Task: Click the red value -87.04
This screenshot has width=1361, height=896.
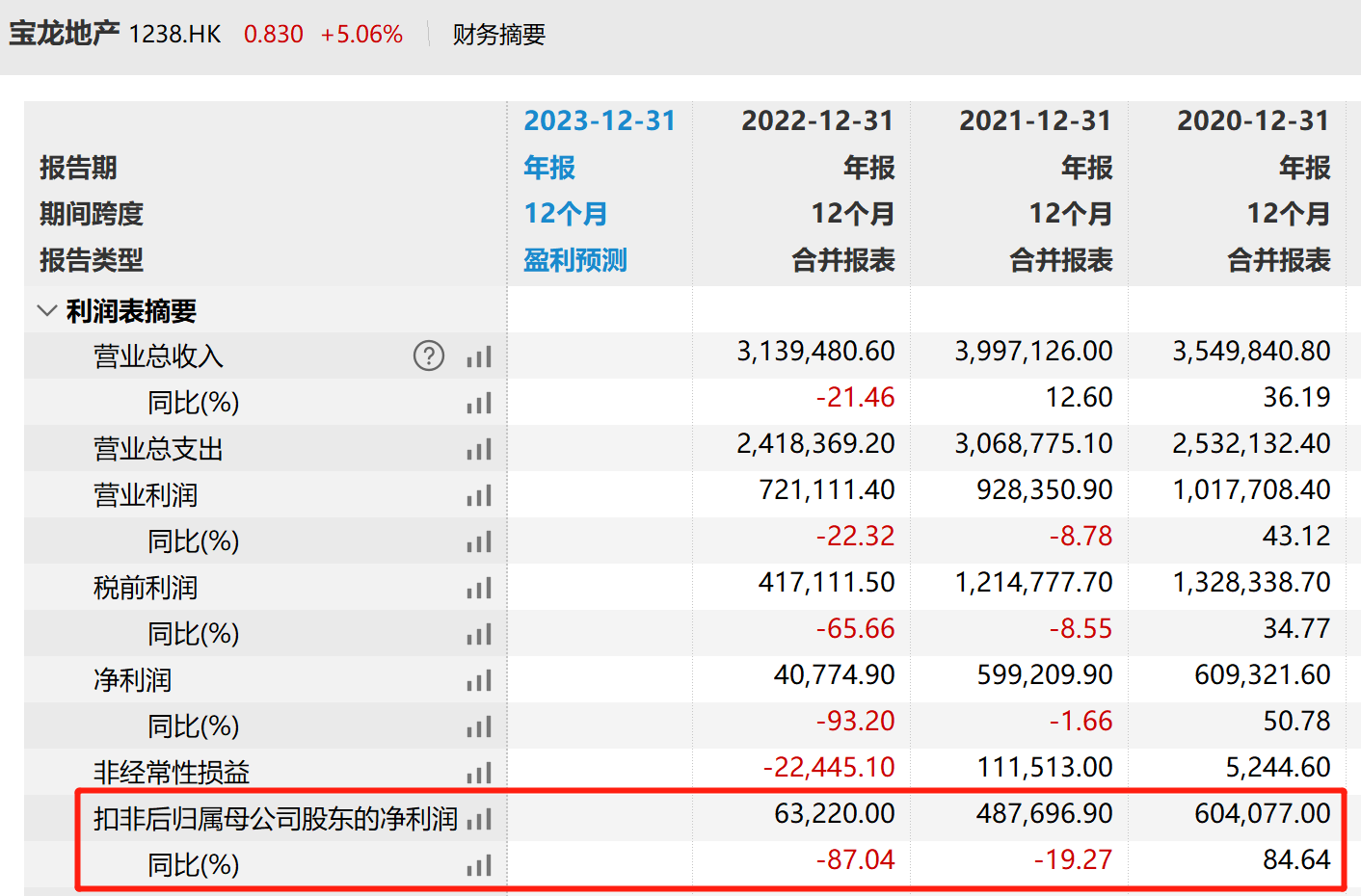Action: [856, 859]
